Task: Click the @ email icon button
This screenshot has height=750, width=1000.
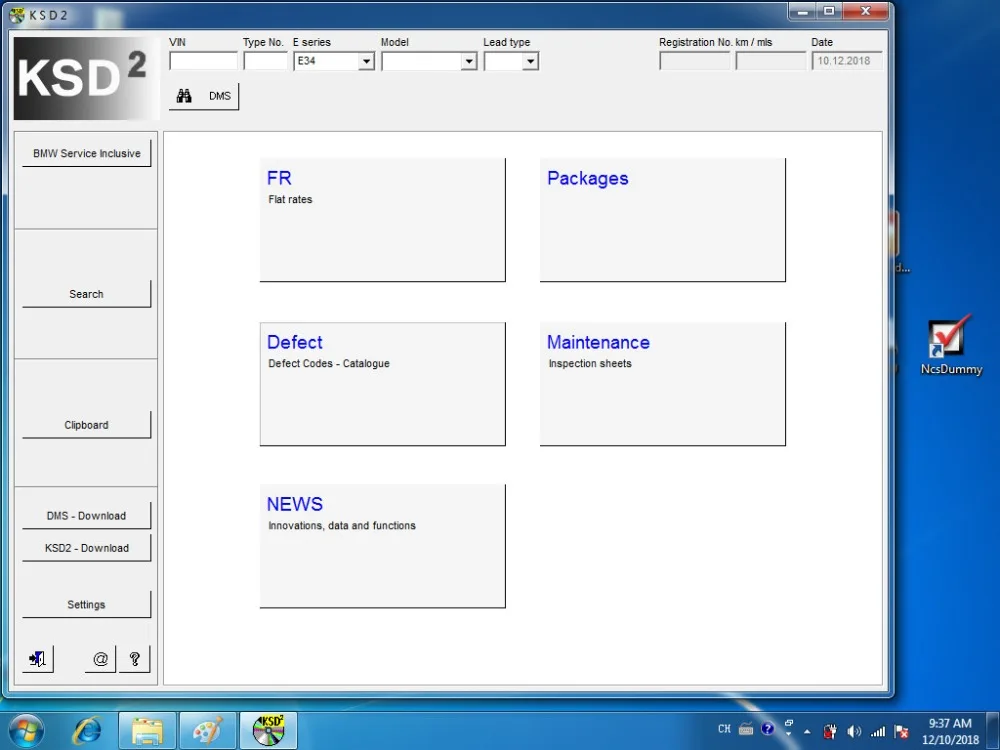Action: coord(100,659)
